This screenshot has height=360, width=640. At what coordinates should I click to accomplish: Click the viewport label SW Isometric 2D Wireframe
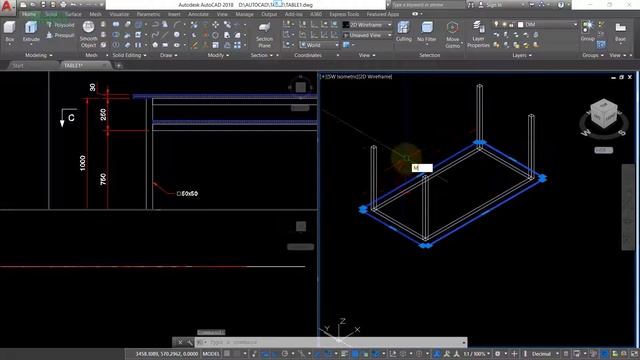[x=356, y=77]
